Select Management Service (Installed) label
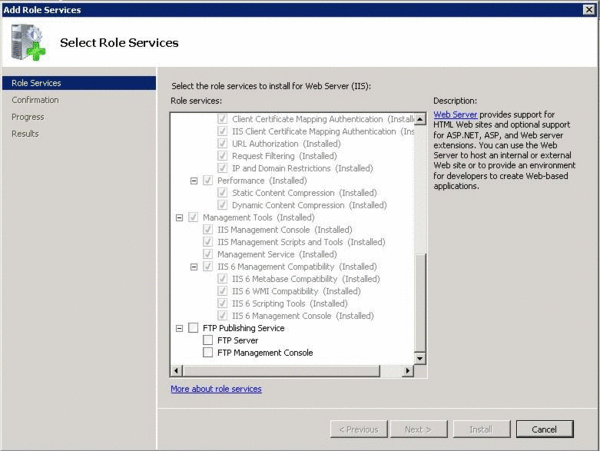 pyautogui.click(x=277, y=254)
